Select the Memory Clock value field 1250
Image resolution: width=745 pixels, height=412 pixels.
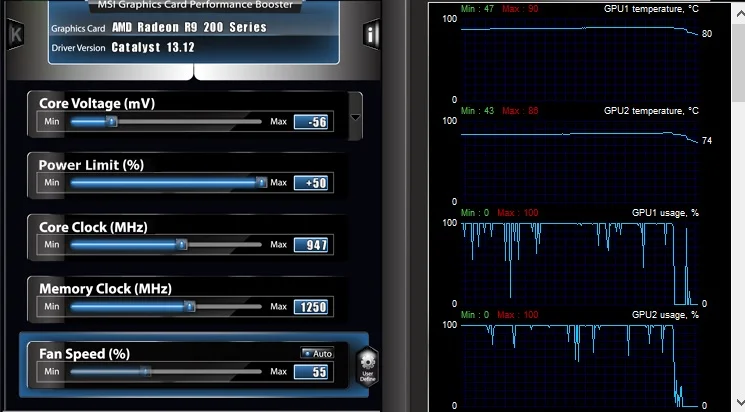click(311, 307)
